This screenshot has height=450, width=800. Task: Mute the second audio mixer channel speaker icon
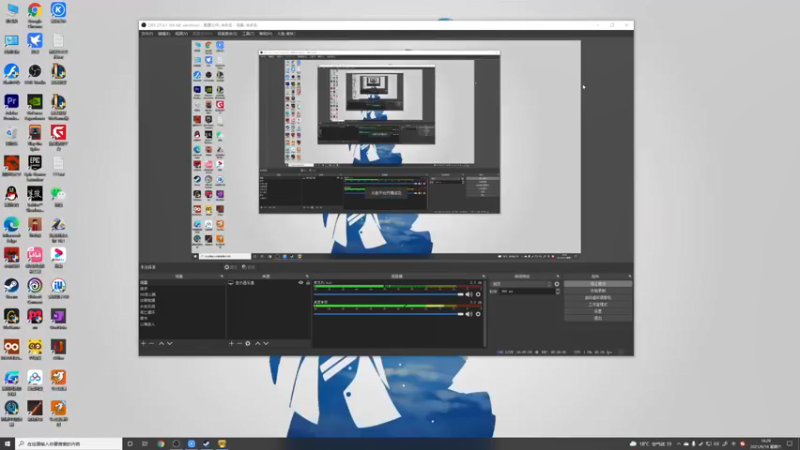coord(469,314)
